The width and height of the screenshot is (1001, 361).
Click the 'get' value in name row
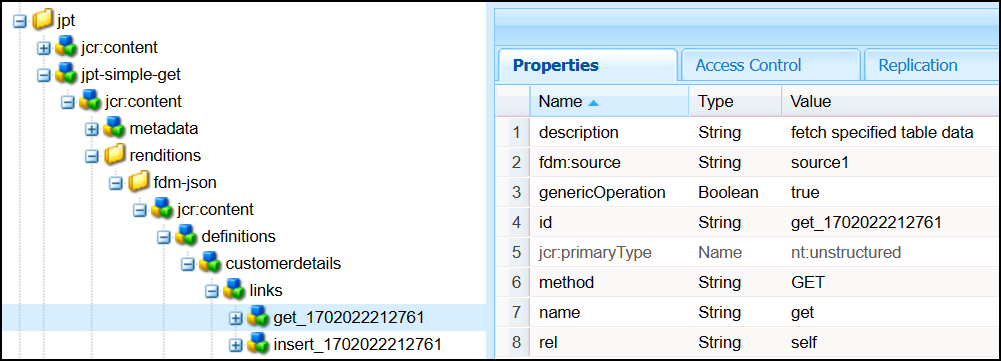tap(802, 312)
